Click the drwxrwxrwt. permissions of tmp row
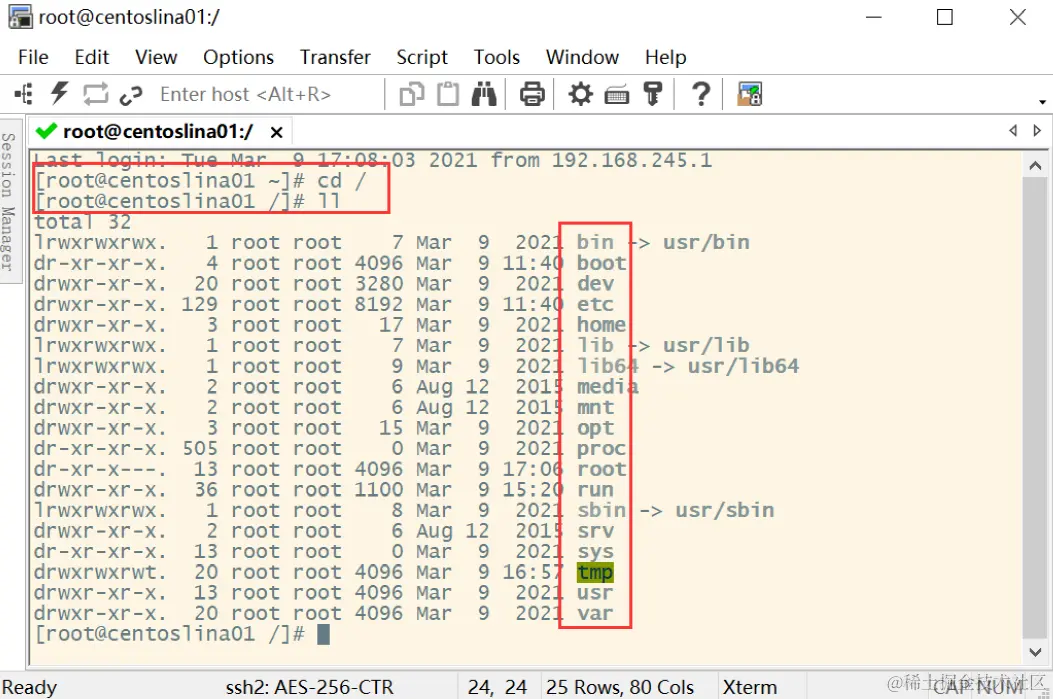 tap(99, 573)
